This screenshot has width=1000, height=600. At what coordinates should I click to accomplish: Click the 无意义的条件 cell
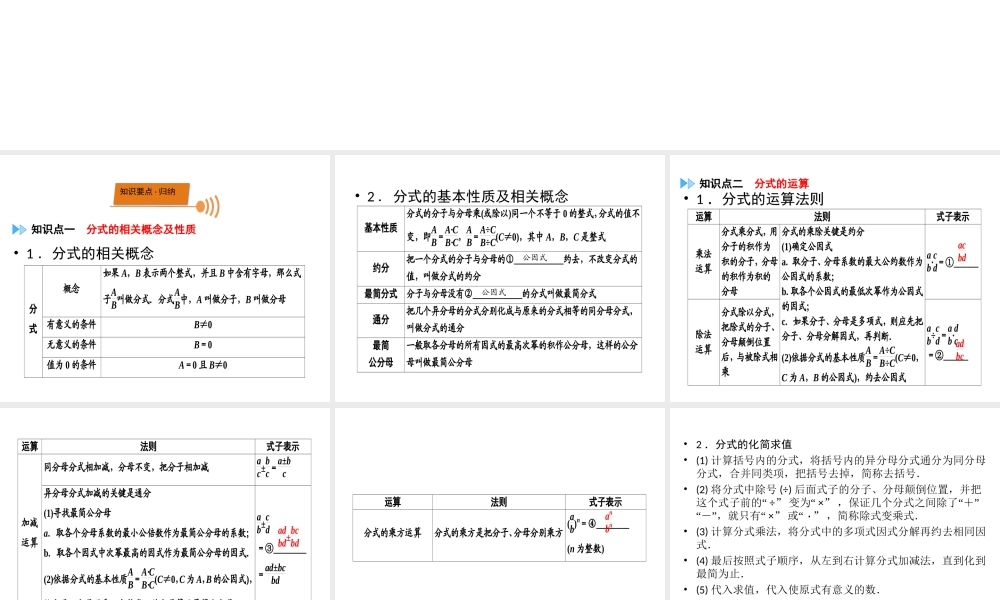[x=71, y=345]
